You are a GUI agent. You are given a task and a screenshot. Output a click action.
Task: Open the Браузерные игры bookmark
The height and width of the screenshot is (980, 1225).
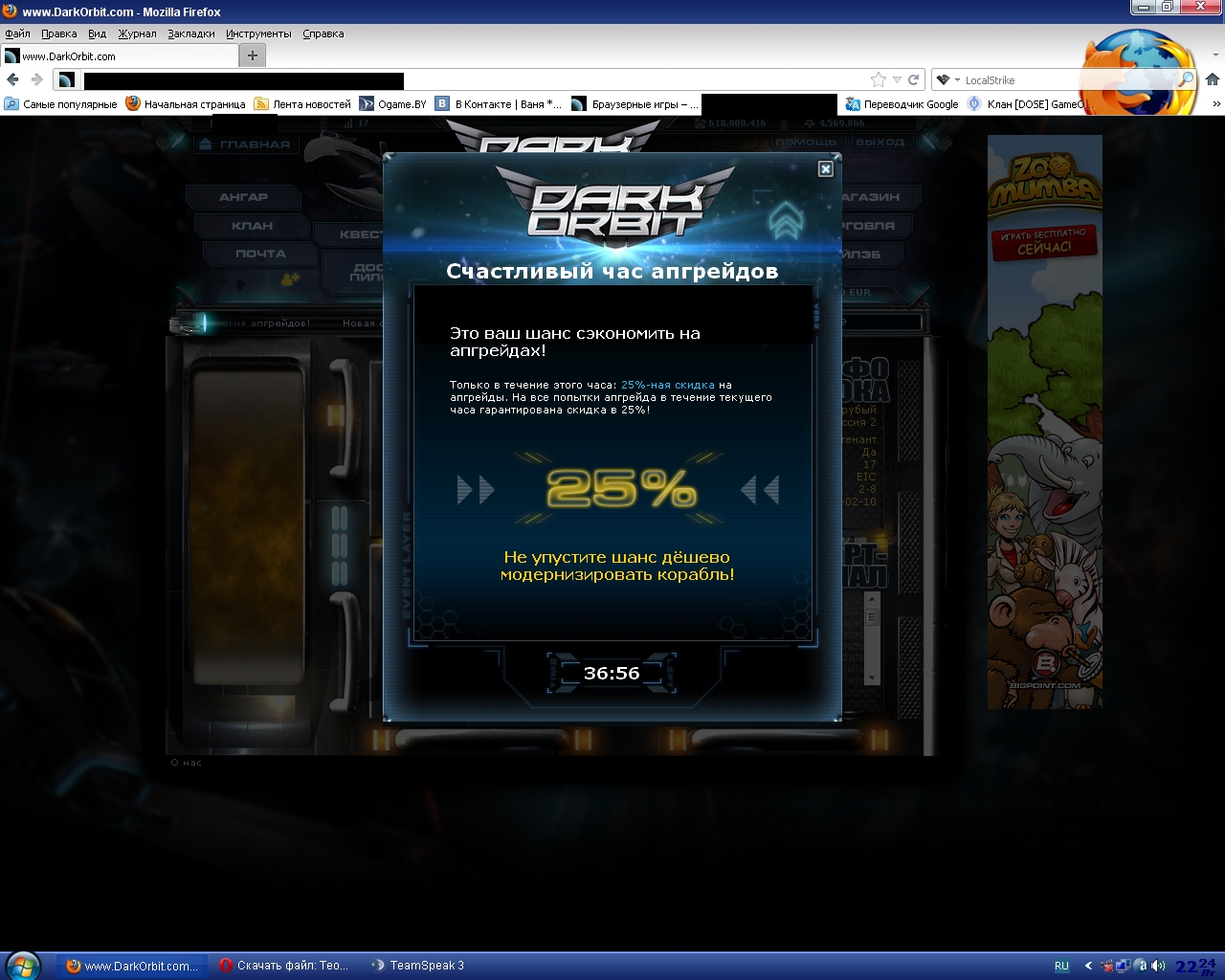pos(635,104)
